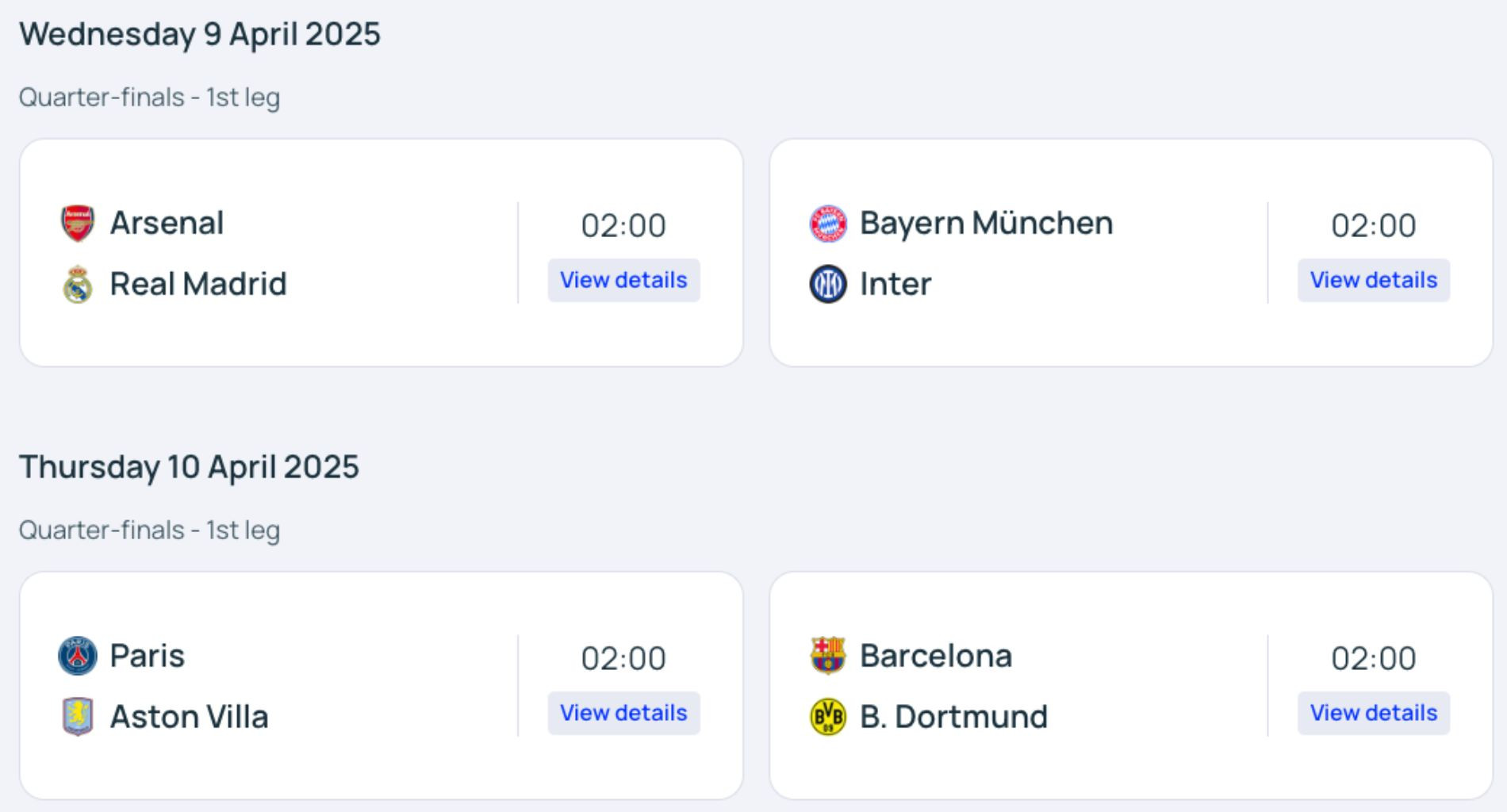View details for Paris vs Aston Villa

(623, 713)
